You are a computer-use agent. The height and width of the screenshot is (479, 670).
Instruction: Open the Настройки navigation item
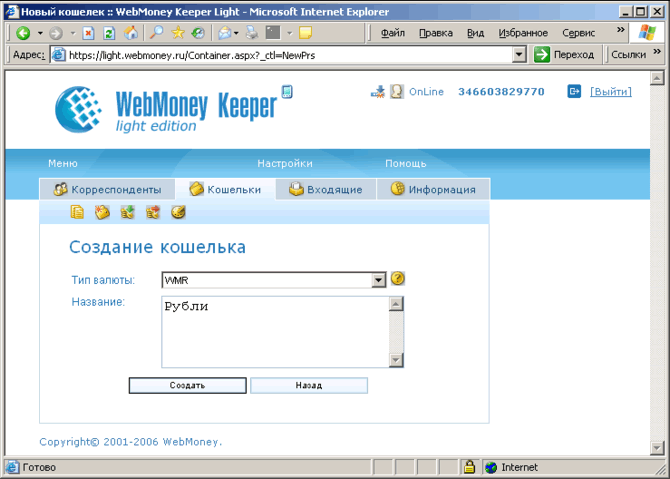(x=285, y=163)
